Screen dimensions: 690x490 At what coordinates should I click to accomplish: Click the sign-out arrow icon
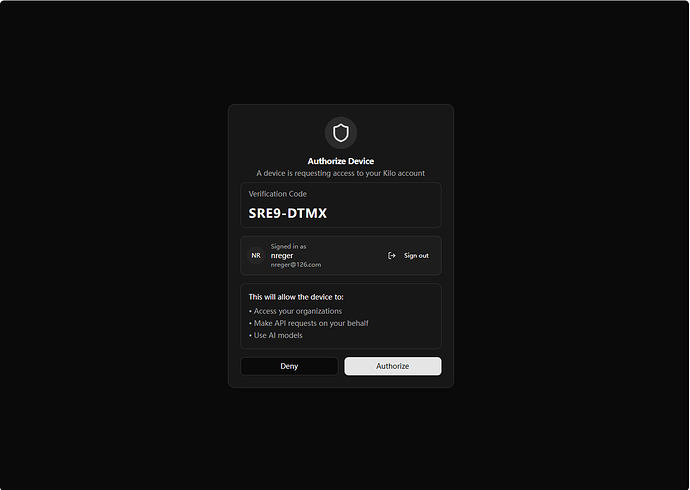point(392,256)
